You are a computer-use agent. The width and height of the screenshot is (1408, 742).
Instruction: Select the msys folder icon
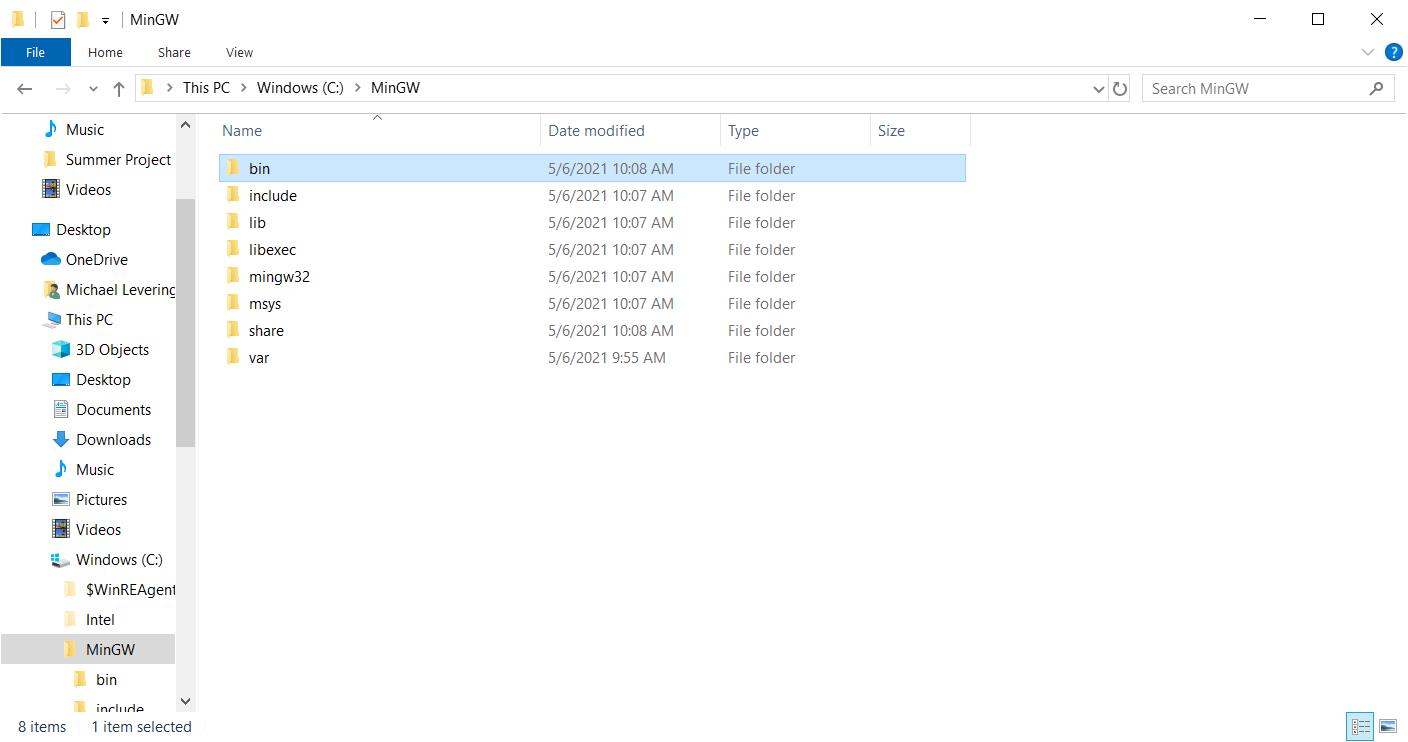click(x=232, y=303)
